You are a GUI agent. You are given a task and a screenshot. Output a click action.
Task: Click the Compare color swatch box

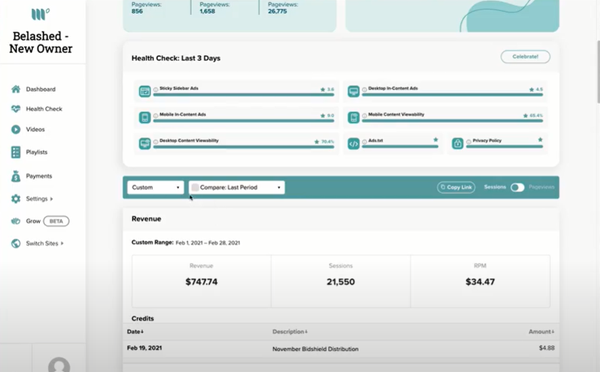tap(195, 188)
